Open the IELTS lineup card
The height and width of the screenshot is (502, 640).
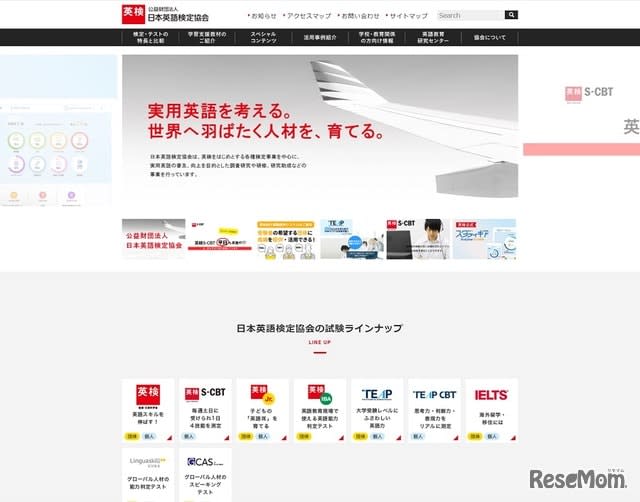[x=492, y=411]
